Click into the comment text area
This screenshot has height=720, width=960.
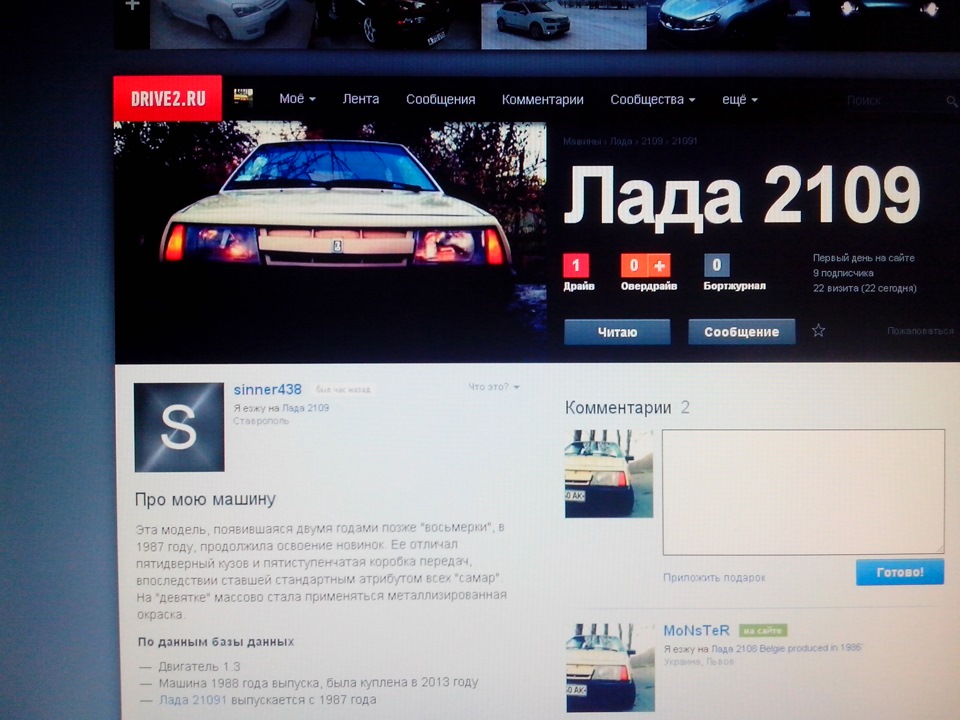[803, 492]
